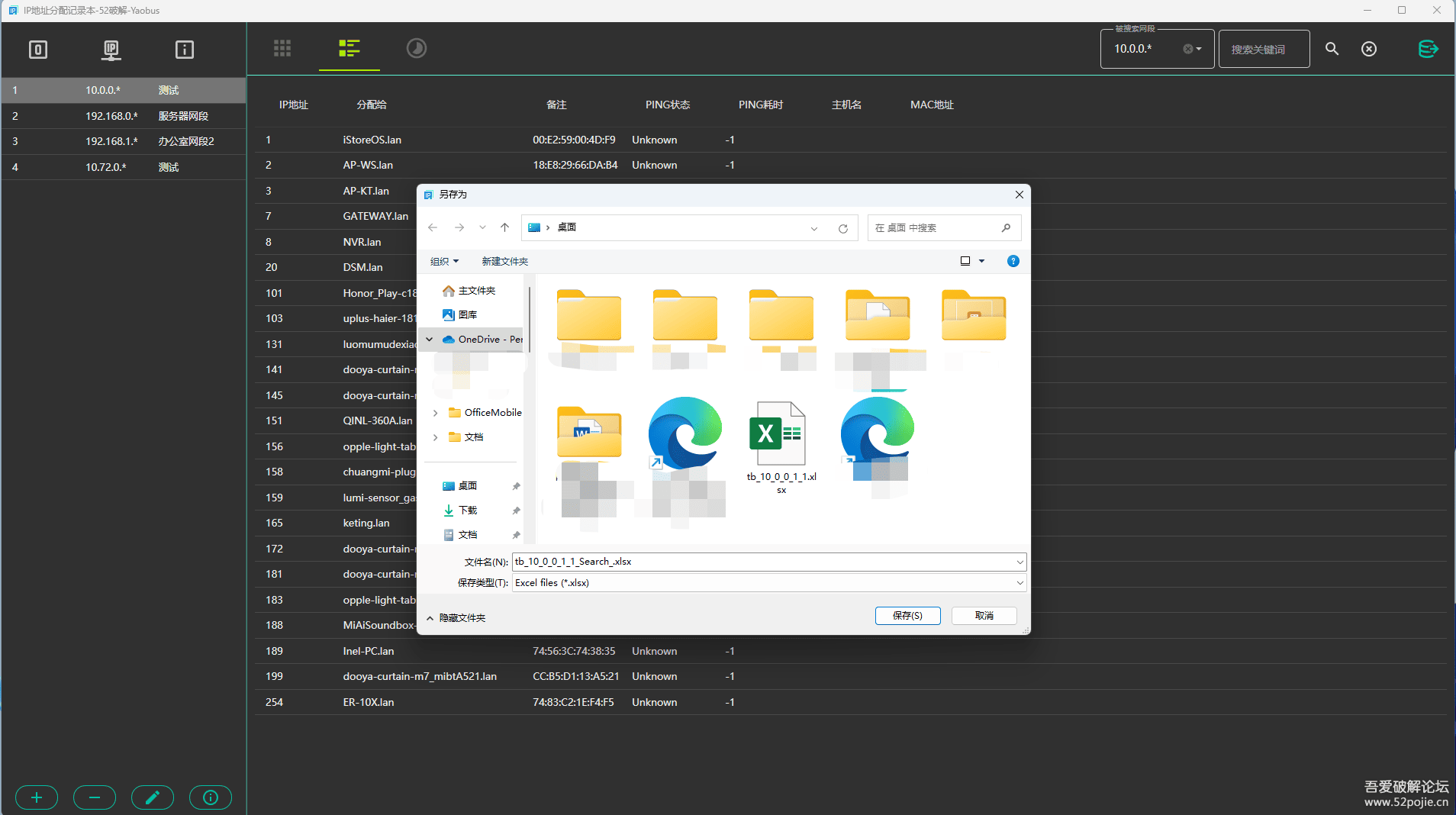Open the searched segment 10.0.0.* dropdown
Viewport: 1456px width, 815px height.
[x=1198, y=49]
